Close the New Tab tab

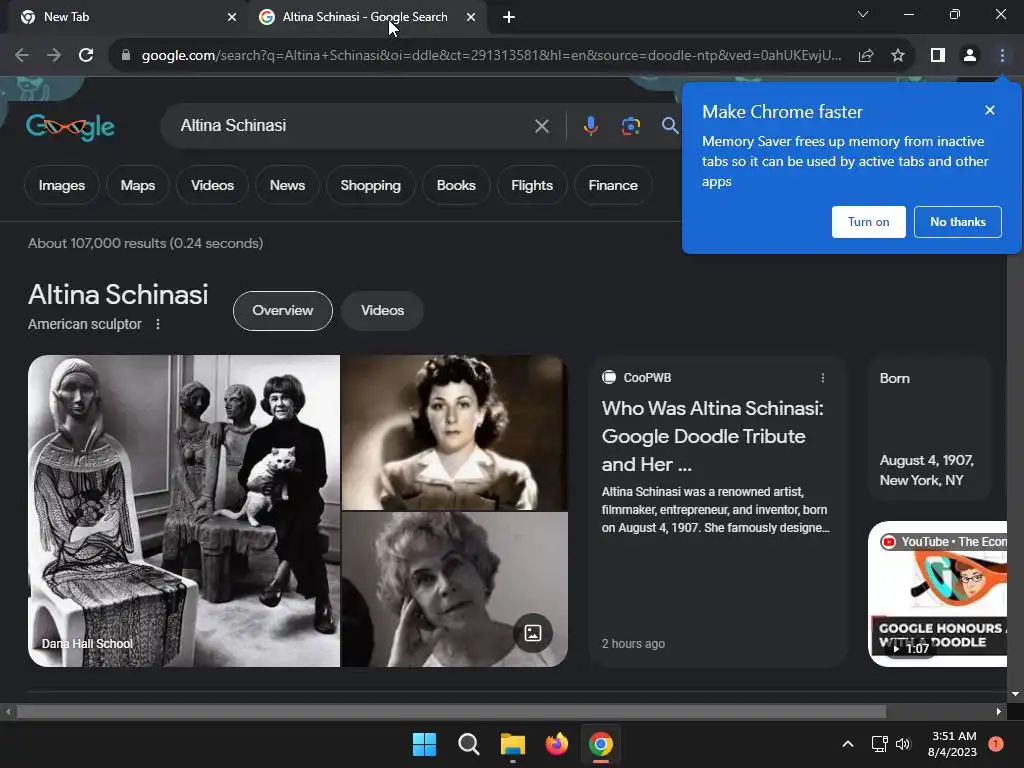click(x=231, y=17)
